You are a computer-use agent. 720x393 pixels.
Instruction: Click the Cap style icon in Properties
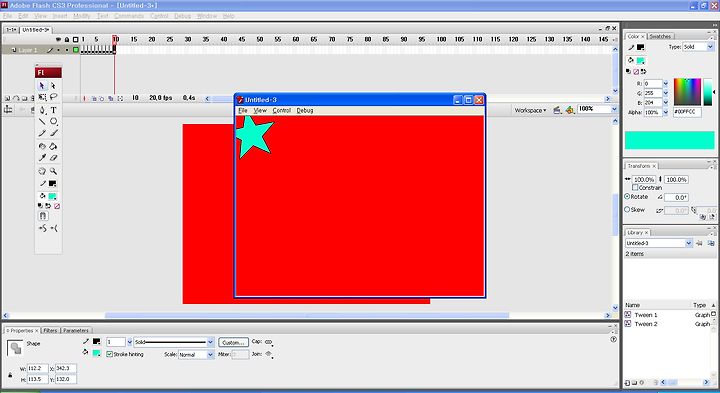pyautogui.click(x=269, y=342)
